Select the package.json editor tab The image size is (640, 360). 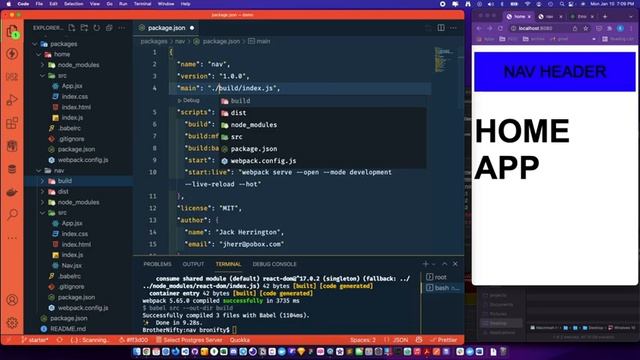click(166, 28)
